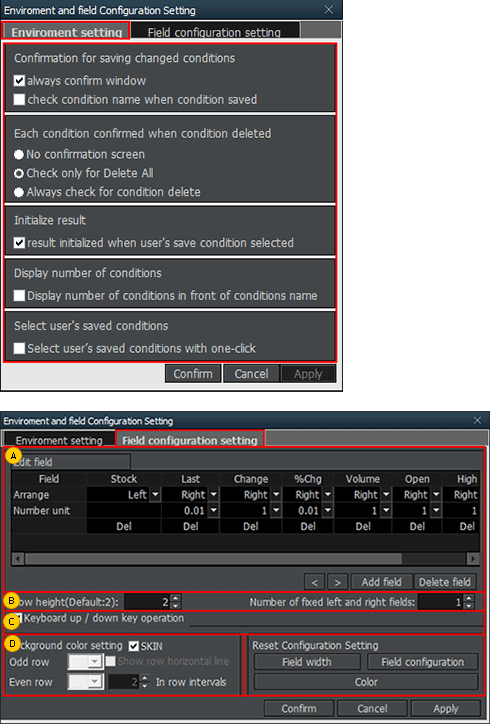This screenshot has height=724, width=490.
Task: Increase number of fixed fields with stepper
Action: coord(469,598)
